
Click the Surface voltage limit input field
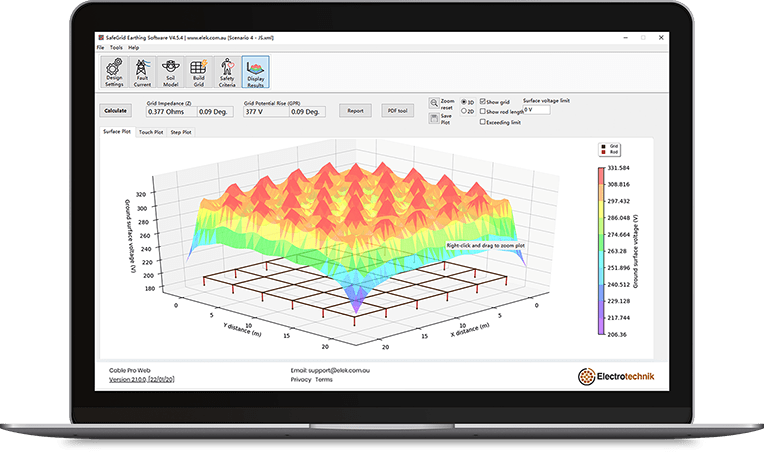(x=536, y=110)
